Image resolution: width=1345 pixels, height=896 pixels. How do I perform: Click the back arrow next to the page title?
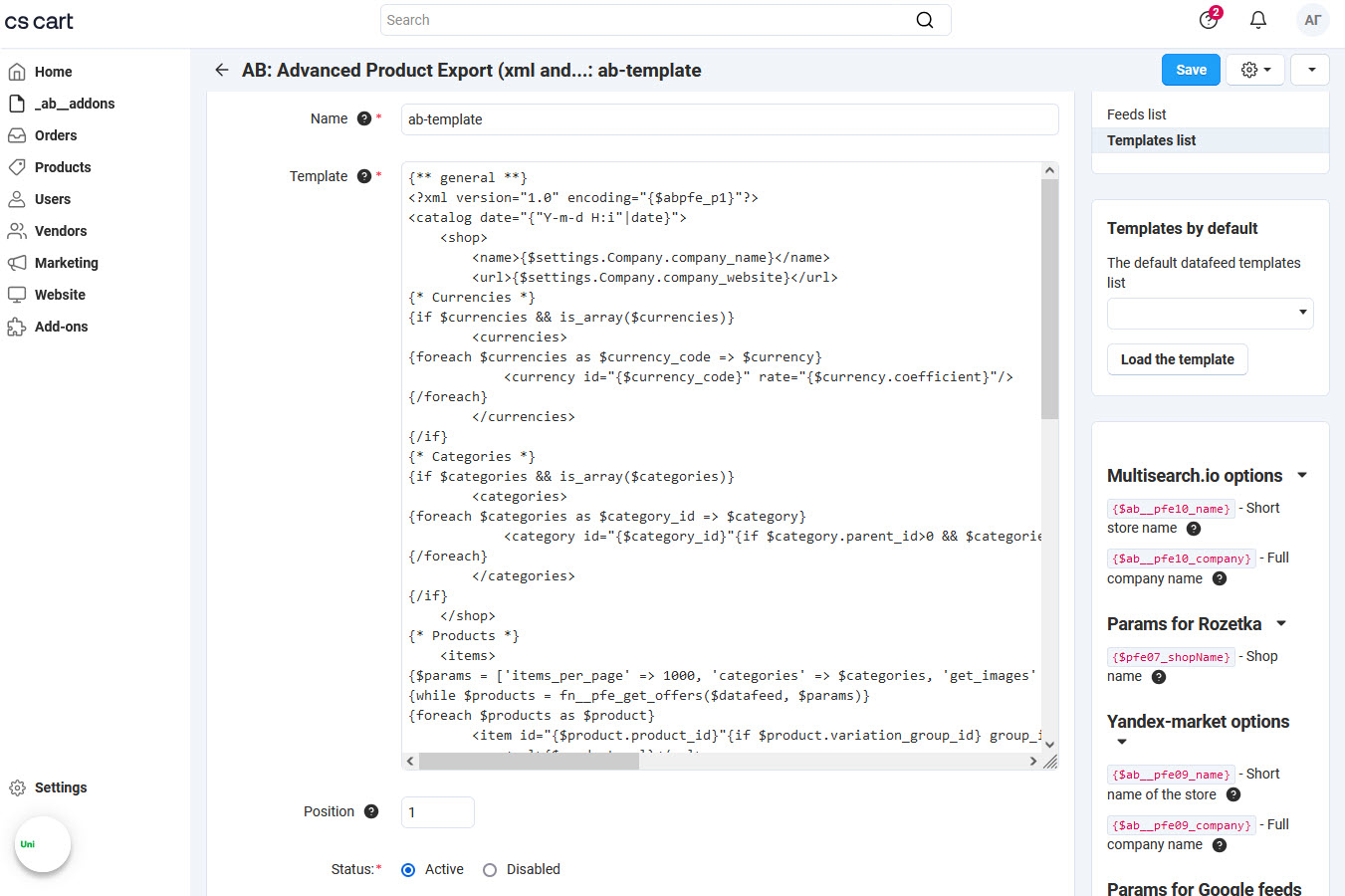click(x=221, y=70)
